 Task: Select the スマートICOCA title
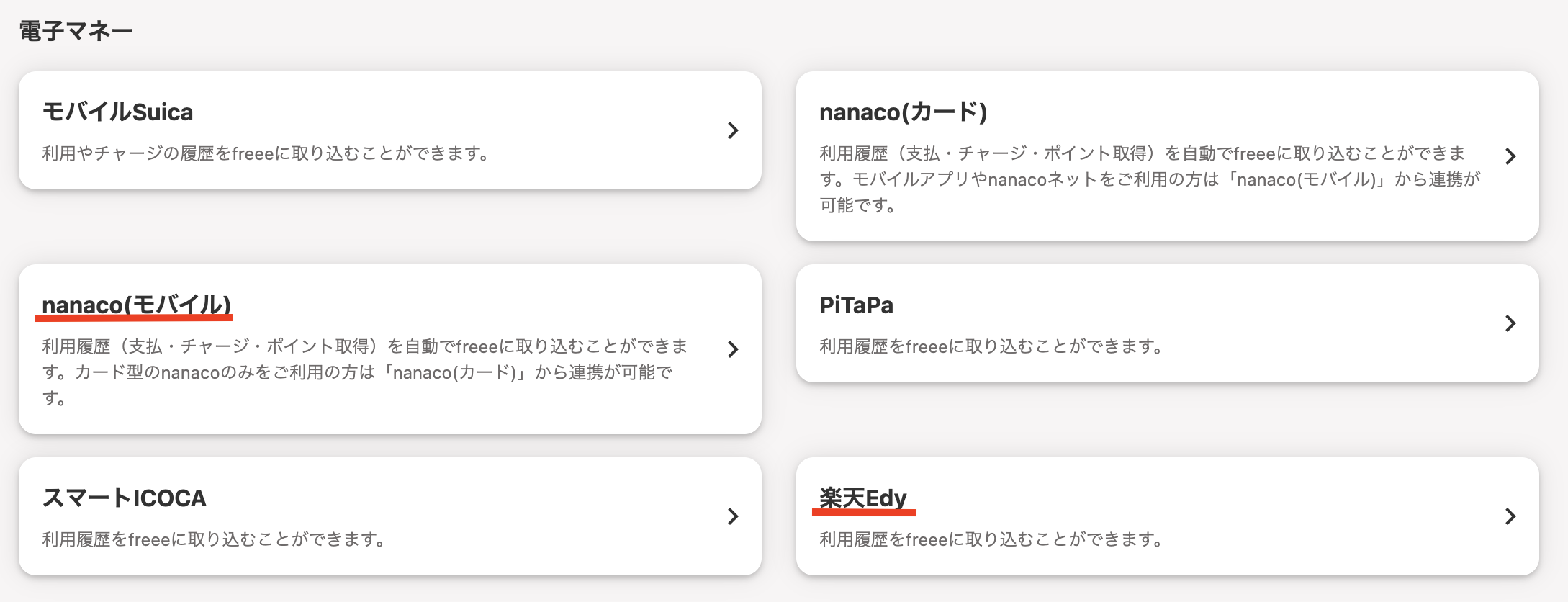pos(124,498)
